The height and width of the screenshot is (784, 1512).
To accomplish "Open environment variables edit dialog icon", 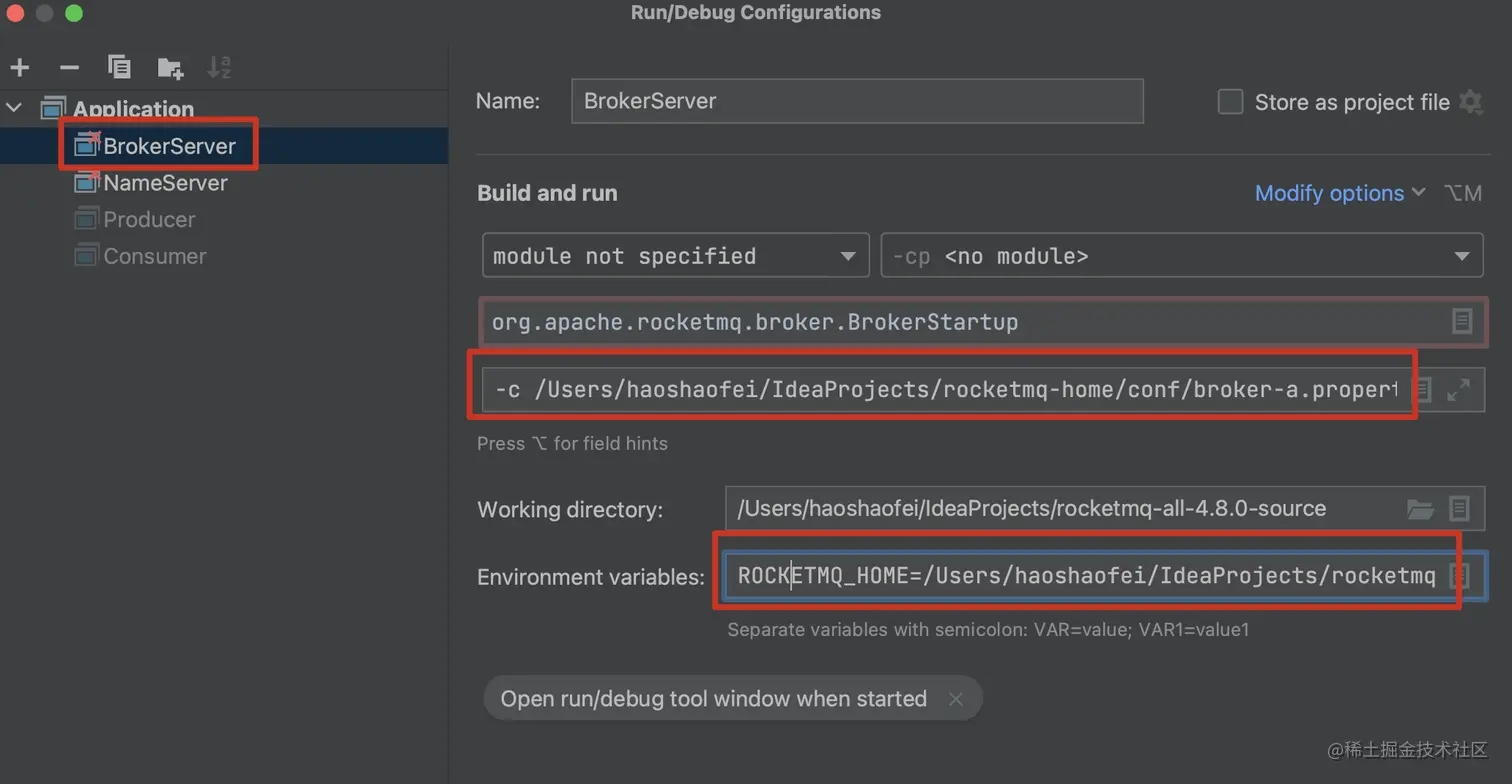I will tap(1460, 576).
